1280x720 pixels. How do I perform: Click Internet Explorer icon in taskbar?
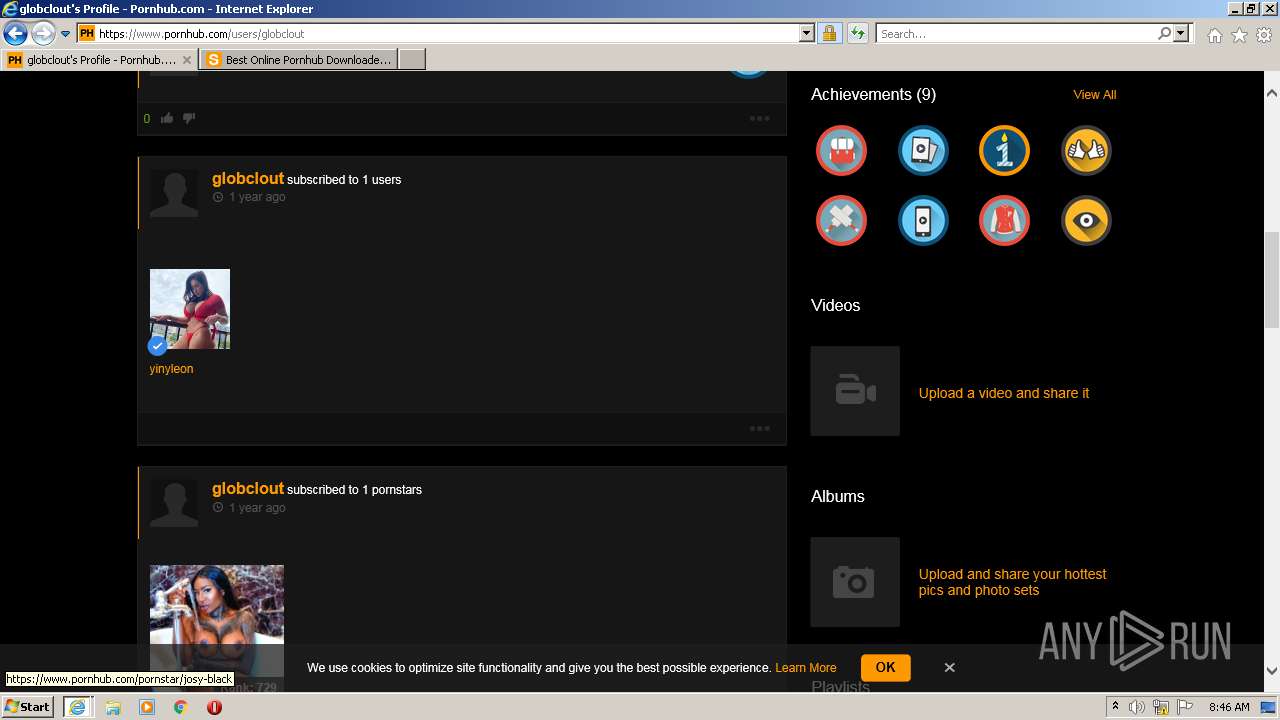(78, 707)
